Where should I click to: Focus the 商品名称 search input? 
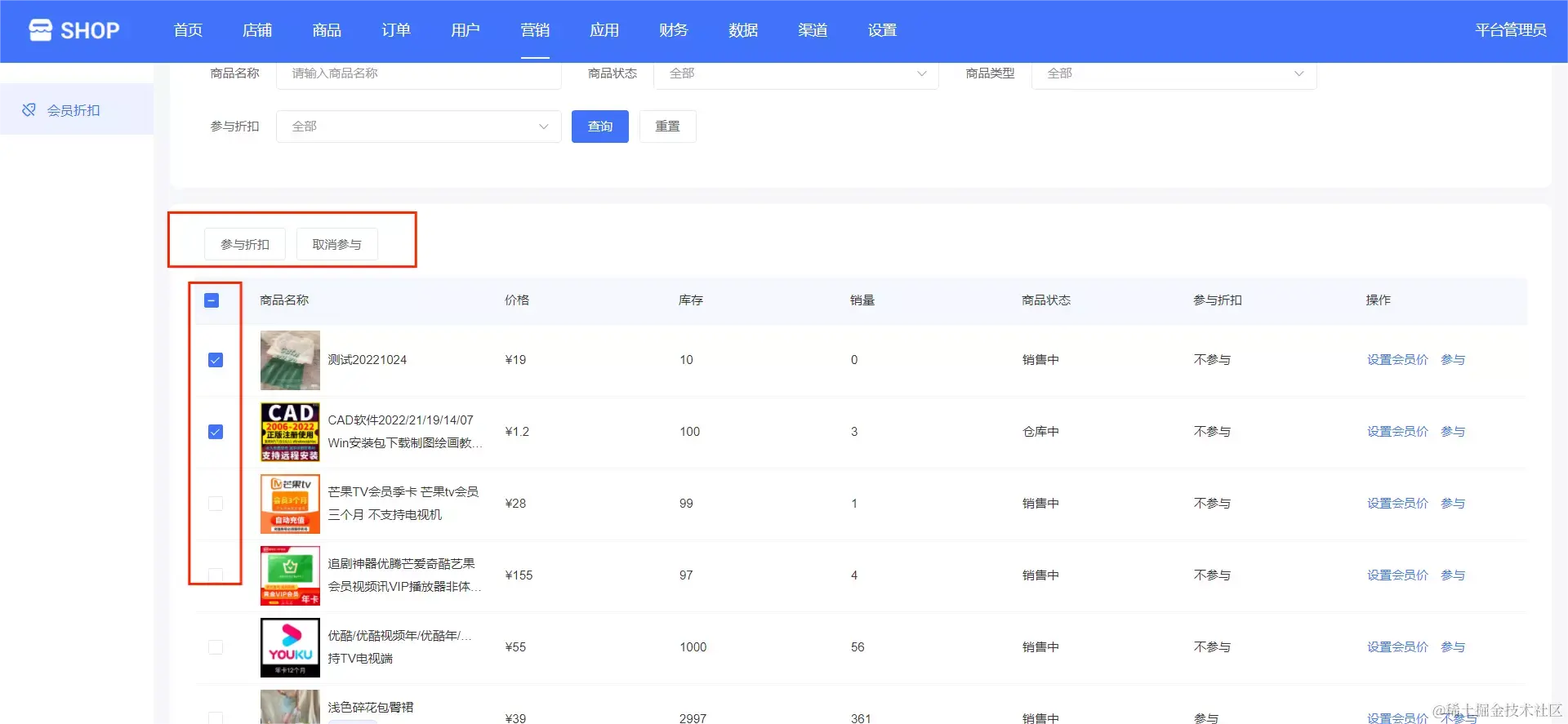[x=419, y=73]
